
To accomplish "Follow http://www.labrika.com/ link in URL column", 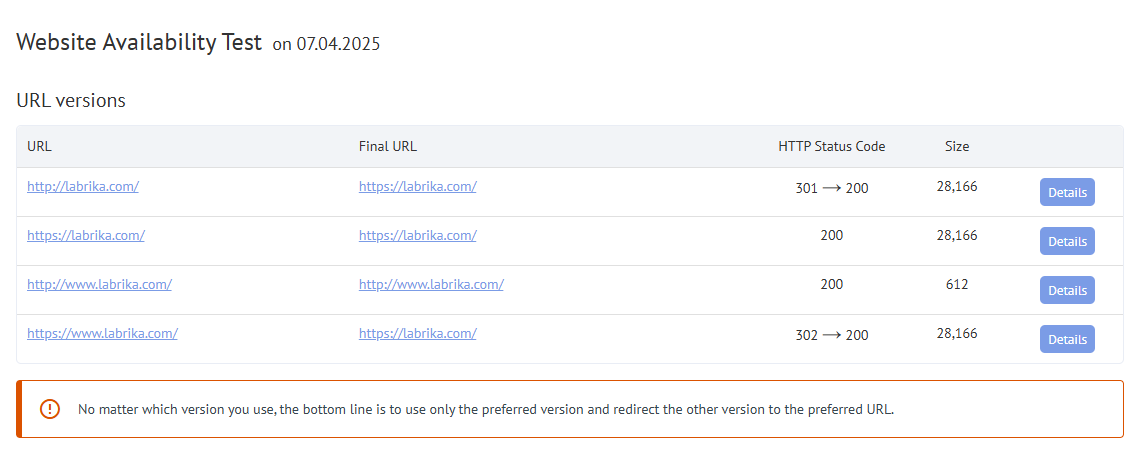I will 100,284.
